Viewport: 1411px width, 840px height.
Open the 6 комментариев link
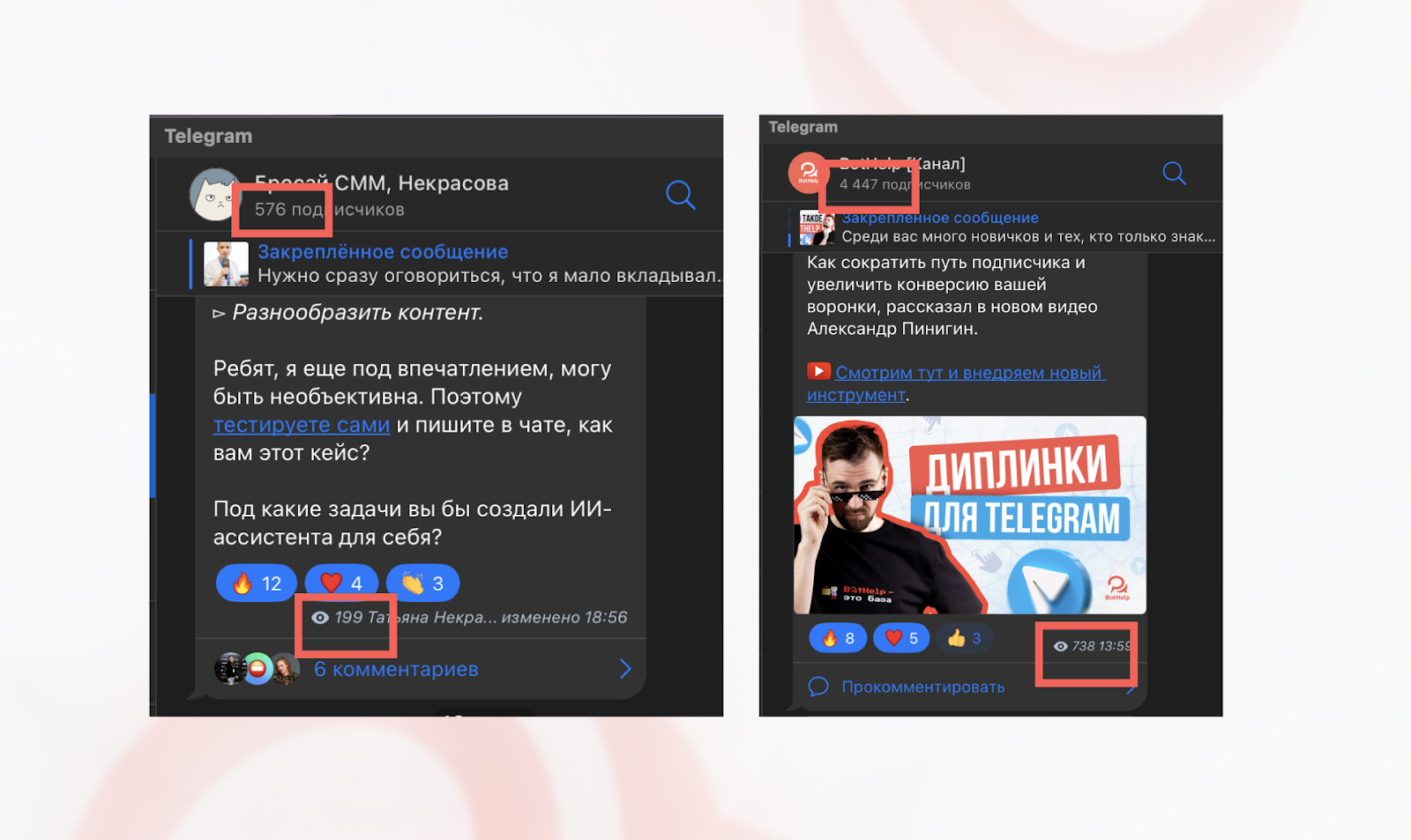(396, 669)
